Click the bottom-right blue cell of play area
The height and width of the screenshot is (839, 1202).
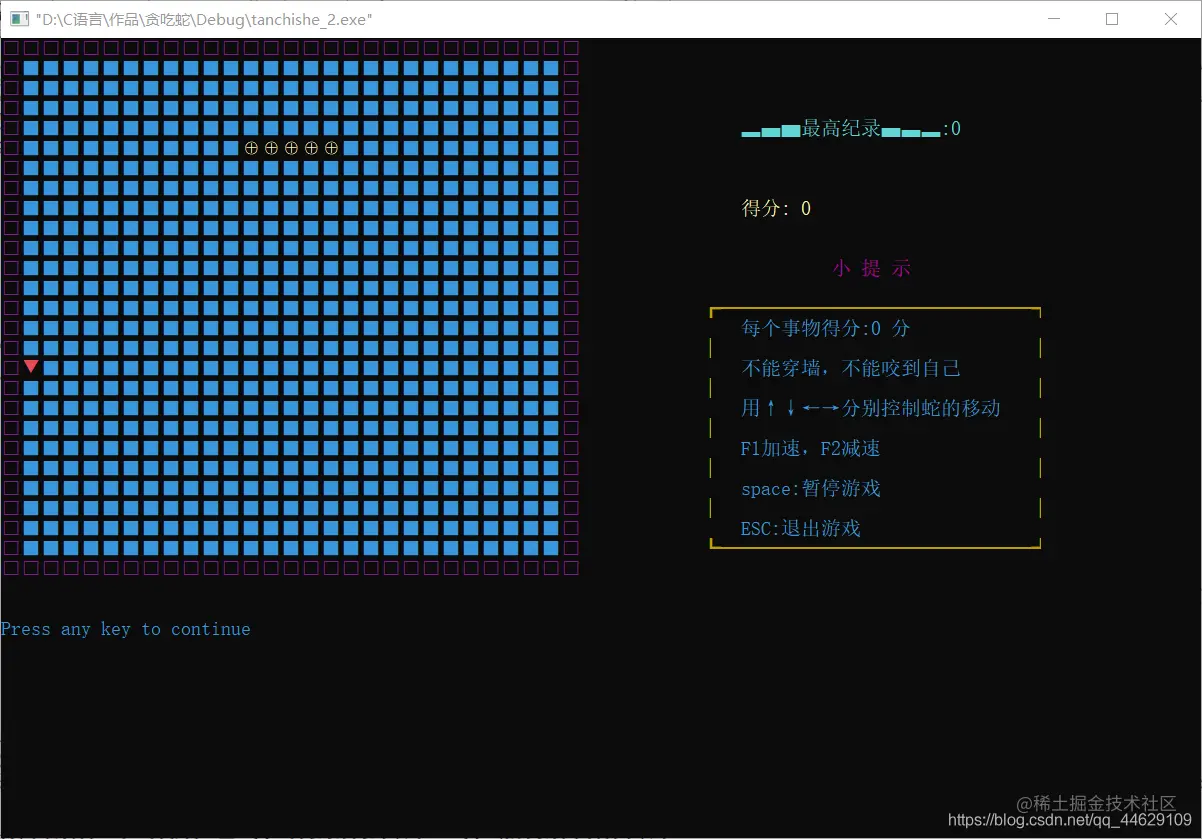551,546
